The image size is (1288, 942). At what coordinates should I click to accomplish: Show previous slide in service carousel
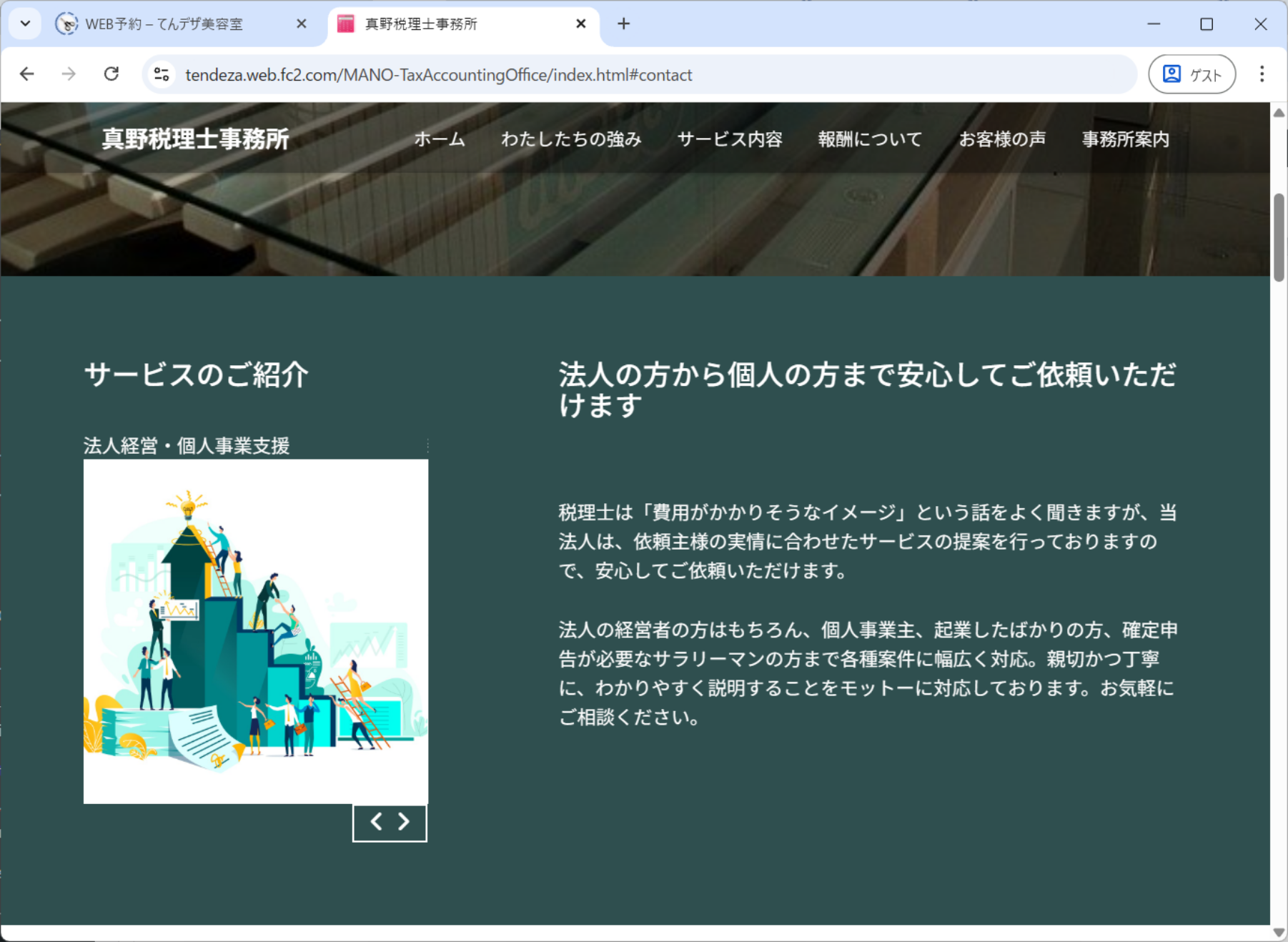376,822
